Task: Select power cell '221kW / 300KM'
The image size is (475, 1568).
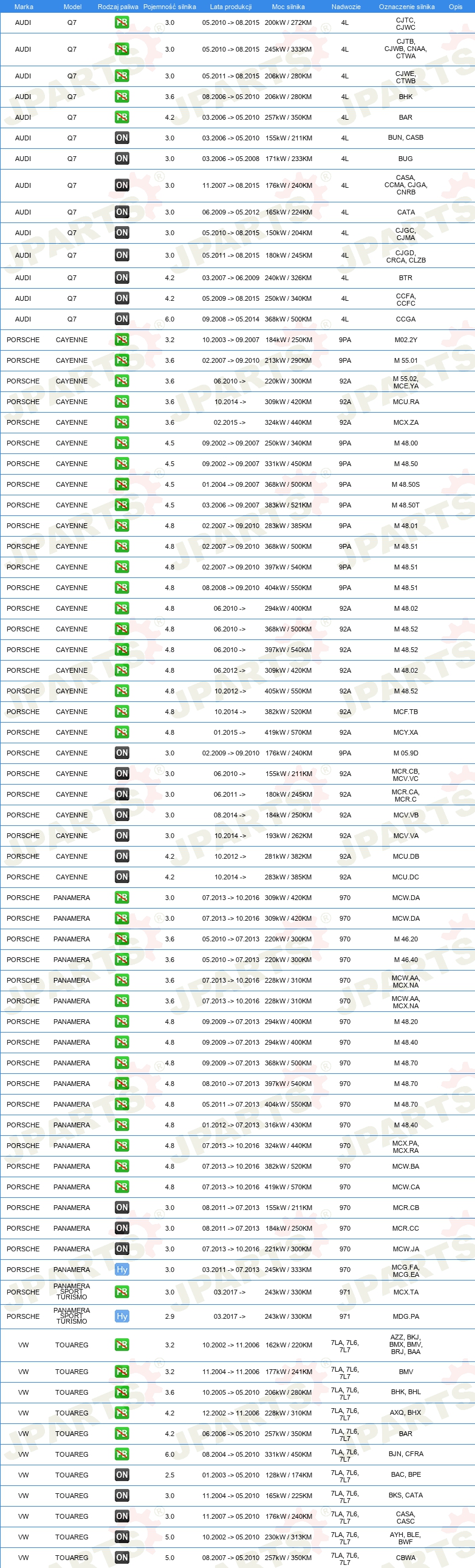Action: (289, 1249)
